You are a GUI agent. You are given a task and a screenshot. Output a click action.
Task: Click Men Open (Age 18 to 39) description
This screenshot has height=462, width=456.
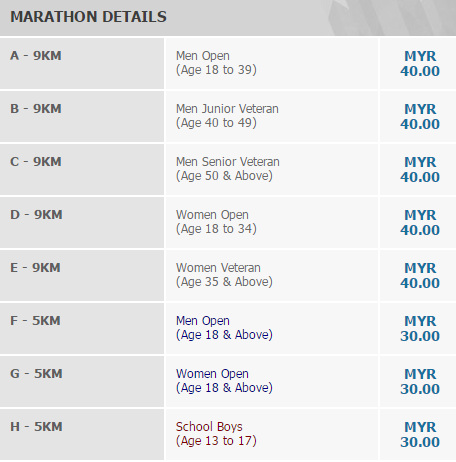tap(216, 63)
